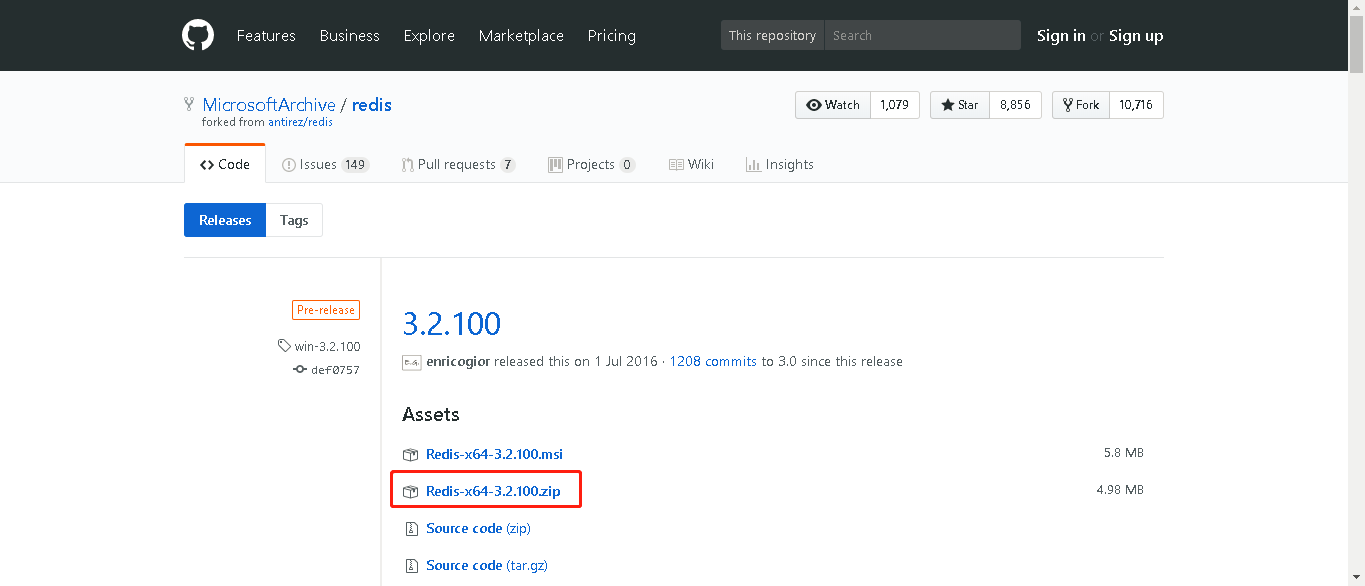The width and height of the screenshot is (1365, 586).
Task: Click the 4.98 MB file size
Action: pos(1120,490)
